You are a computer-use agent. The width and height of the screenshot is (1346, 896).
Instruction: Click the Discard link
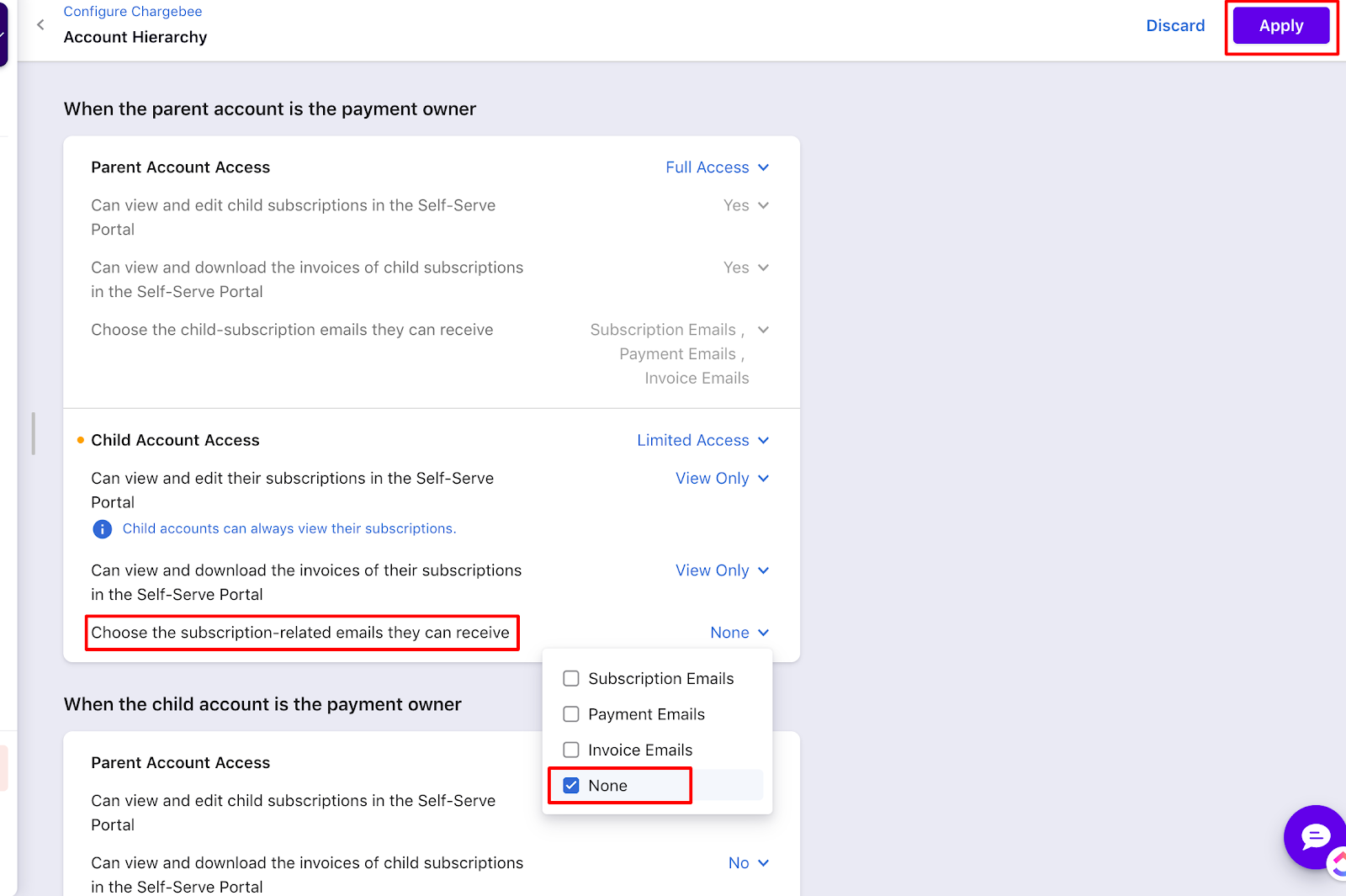pos(1175,26)
